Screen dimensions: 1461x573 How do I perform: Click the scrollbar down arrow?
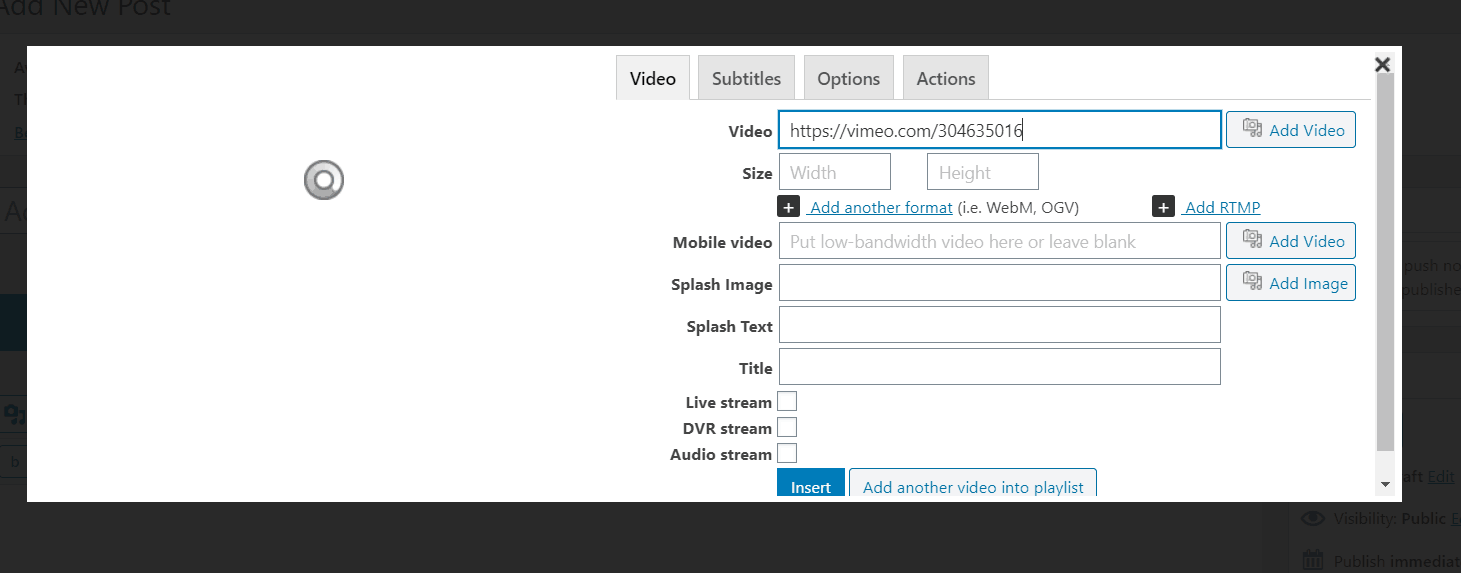point(1385,484)
